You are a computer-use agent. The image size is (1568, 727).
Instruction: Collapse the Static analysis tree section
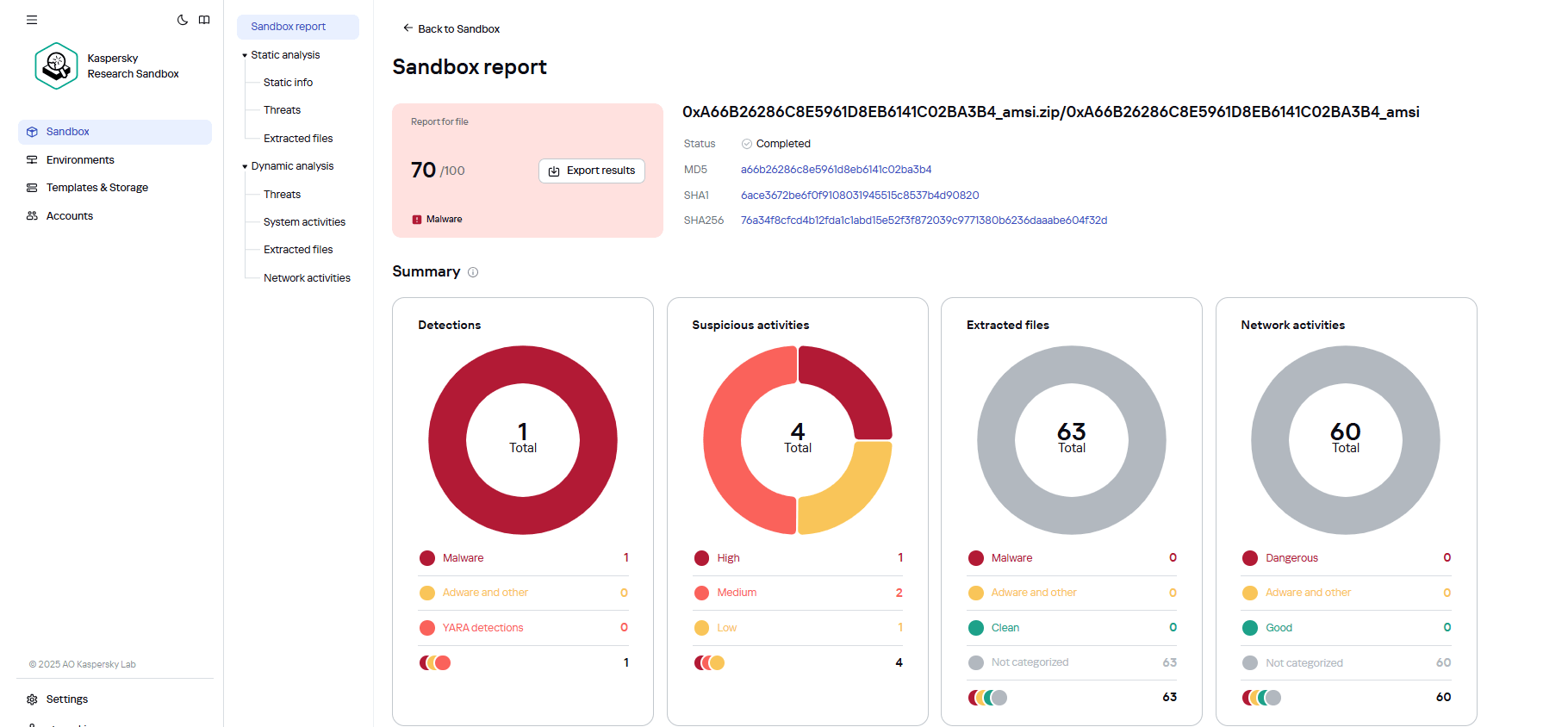tap(245, 55)
